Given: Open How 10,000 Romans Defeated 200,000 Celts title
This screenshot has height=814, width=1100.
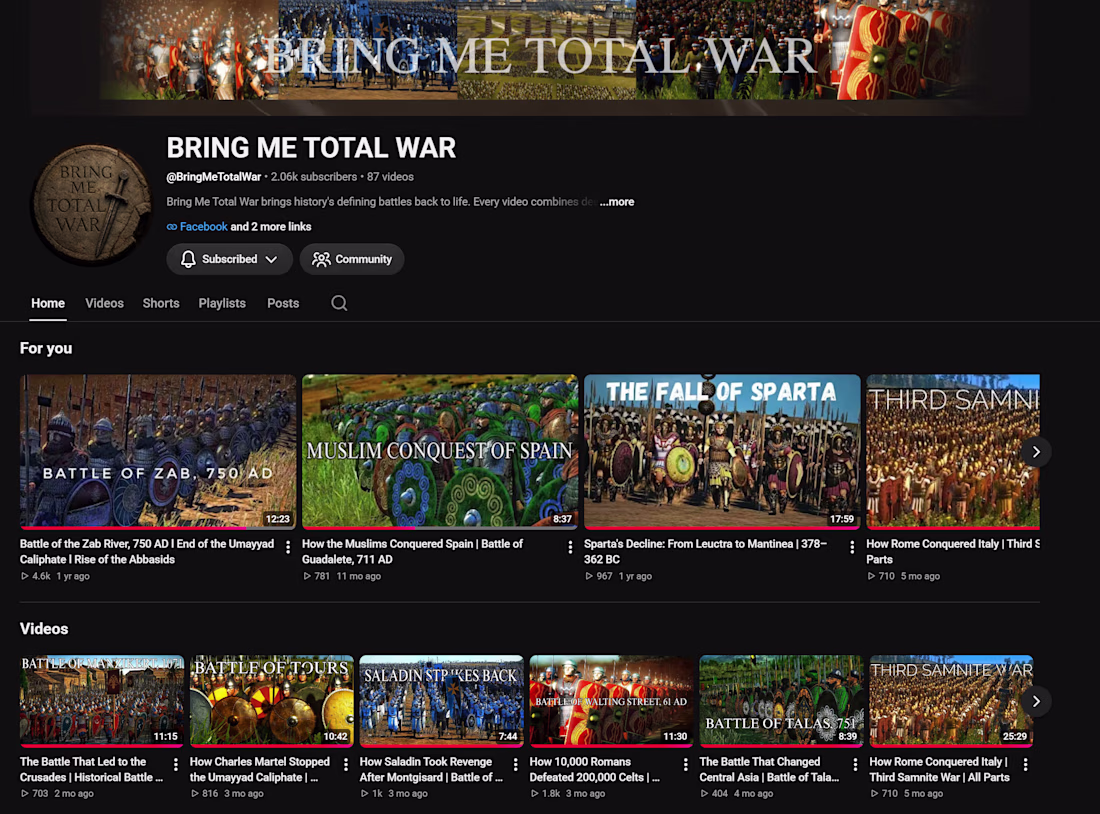Looking at the screenshot, I should click(x=594, y=769).
